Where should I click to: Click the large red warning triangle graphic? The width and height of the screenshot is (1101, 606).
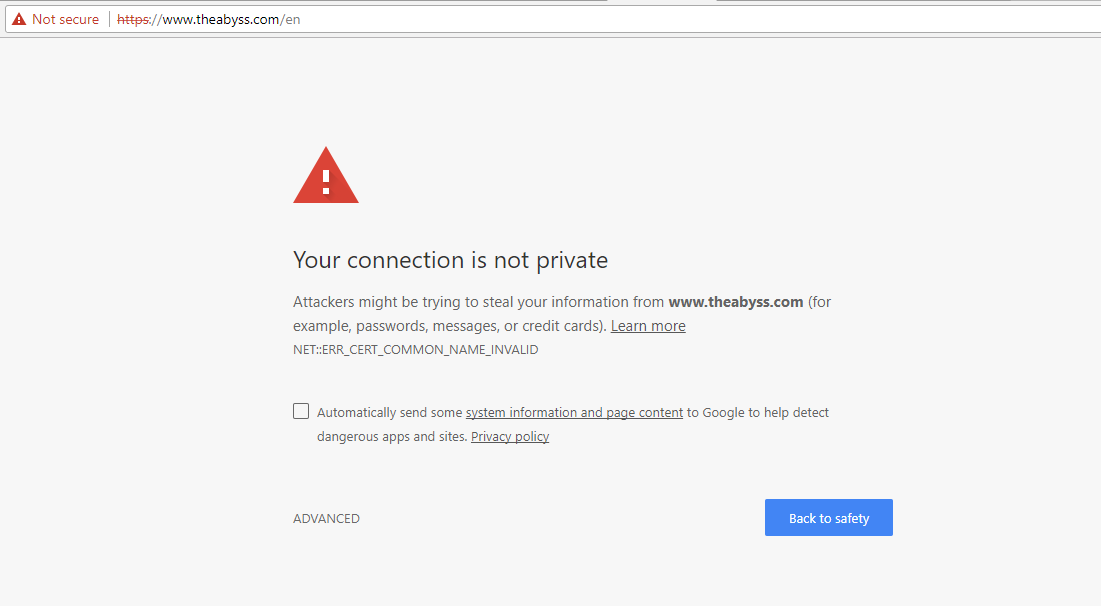[326, 175]
